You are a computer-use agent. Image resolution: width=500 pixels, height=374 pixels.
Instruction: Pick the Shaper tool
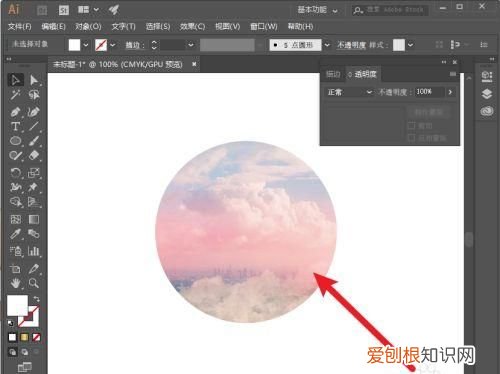(15, 156)
